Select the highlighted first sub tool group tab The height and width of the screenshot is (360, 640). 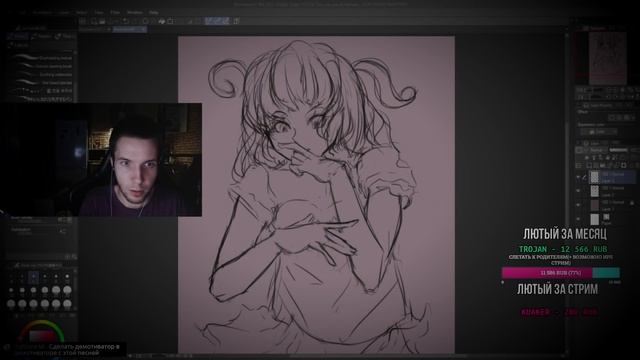(18, 36)
